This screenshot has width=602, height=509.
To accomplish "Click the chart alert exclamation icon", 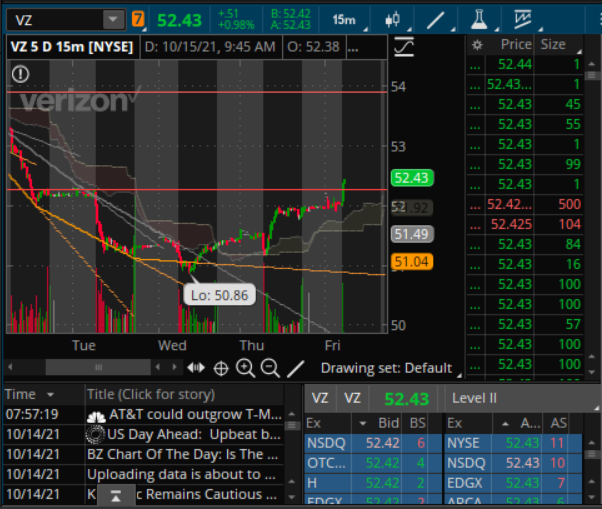I will [20, 74].
